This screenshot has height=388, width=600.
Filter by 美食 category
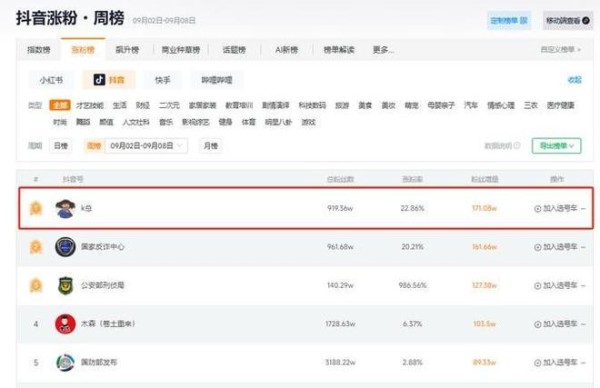(x=365, y=105)
